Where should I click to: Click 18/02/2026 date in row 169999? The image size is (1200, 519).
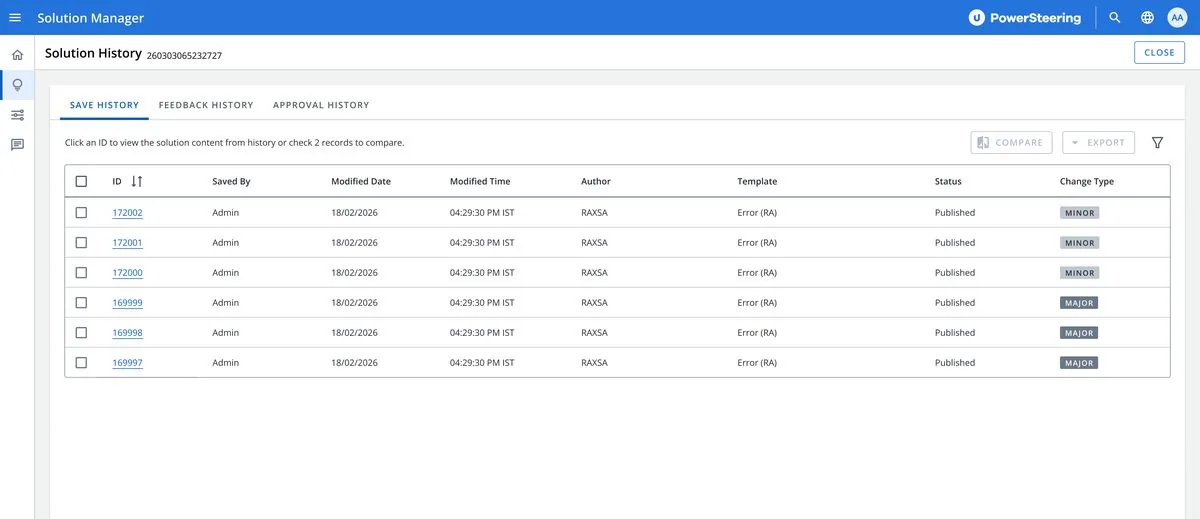[x=354, y=303]
